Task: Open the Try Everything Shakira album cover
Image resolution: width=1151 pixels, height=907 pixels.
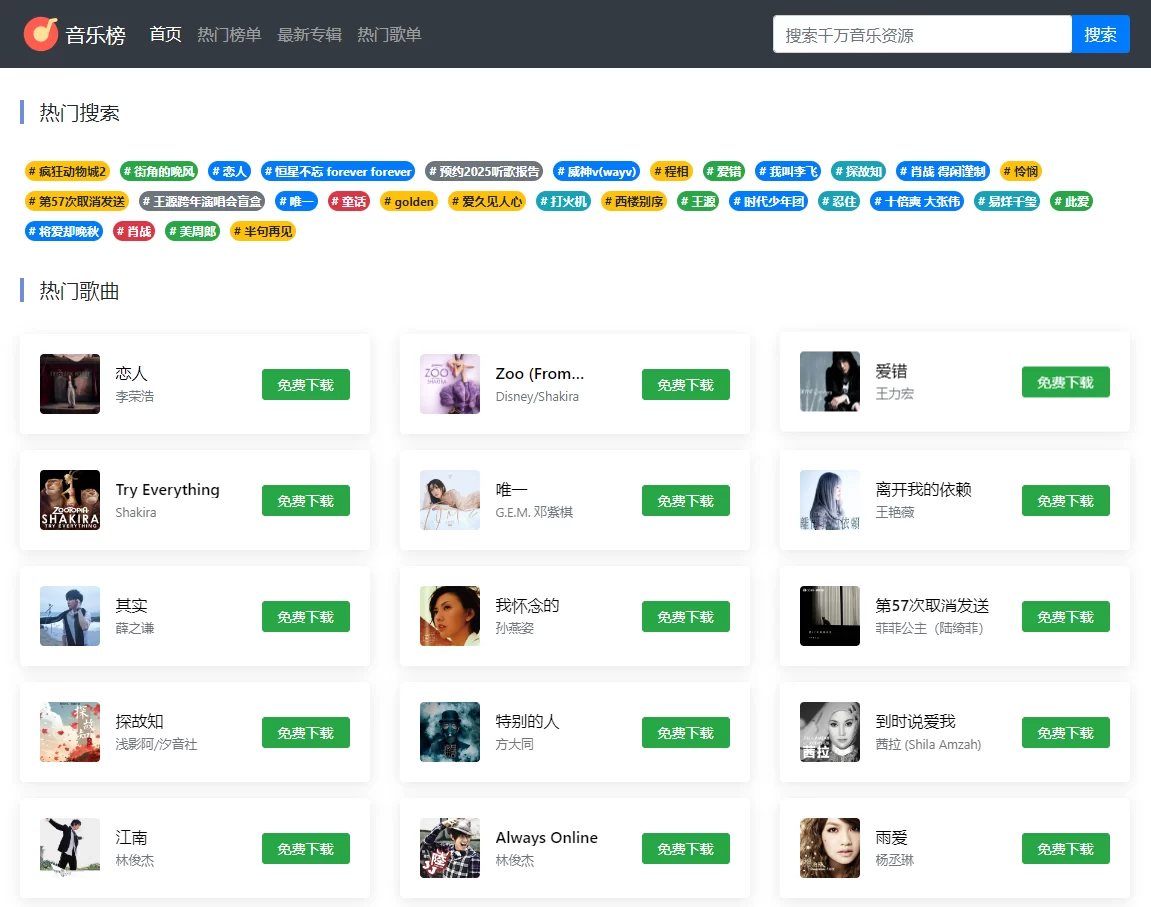Action: point(70,500)
